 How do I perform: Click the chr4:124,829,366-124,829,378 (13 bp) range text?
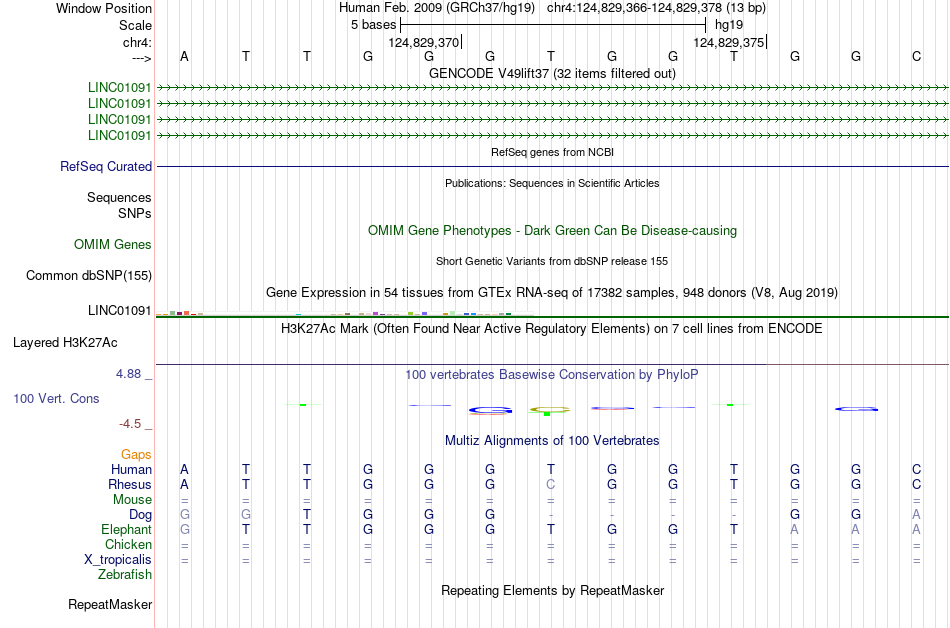pyautogui.click(x=656, y=8)
